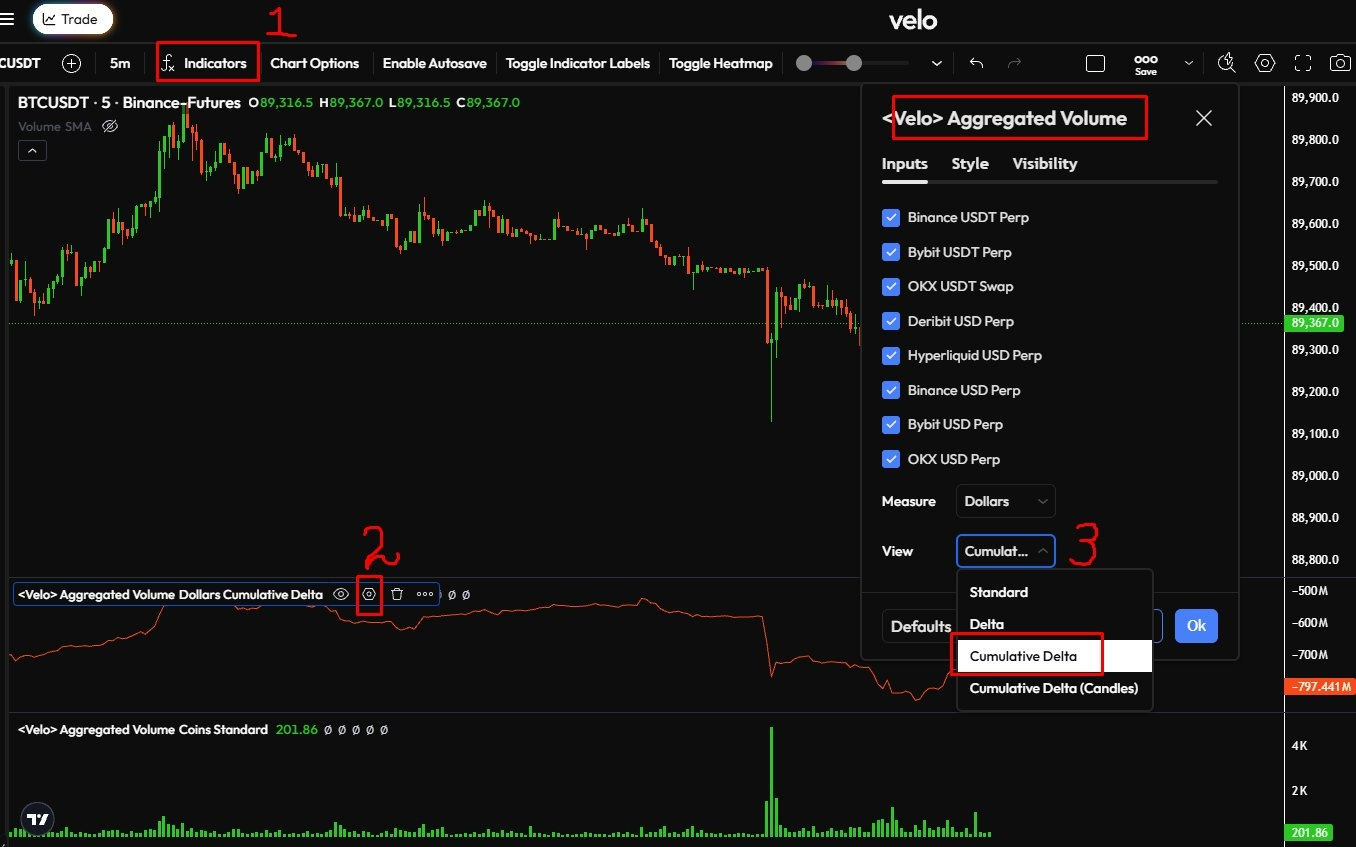Click the velo logo
The height and width of the screenshot is (847, 1356).
[x=912, y=19]
